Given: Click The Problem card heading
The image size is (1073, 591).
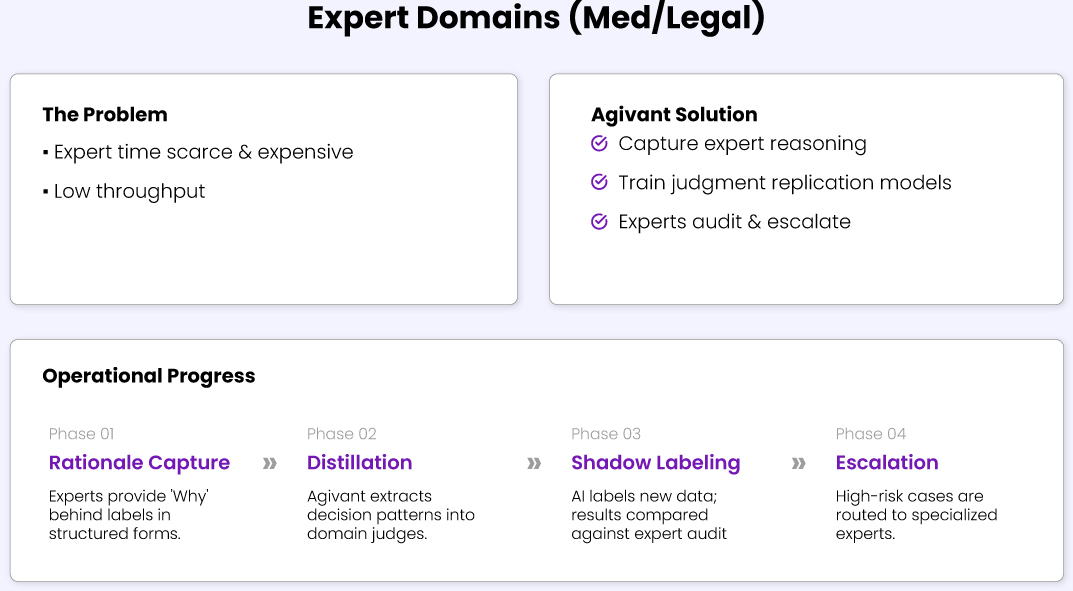Looking at the screenshot, I should coord(105,115).
